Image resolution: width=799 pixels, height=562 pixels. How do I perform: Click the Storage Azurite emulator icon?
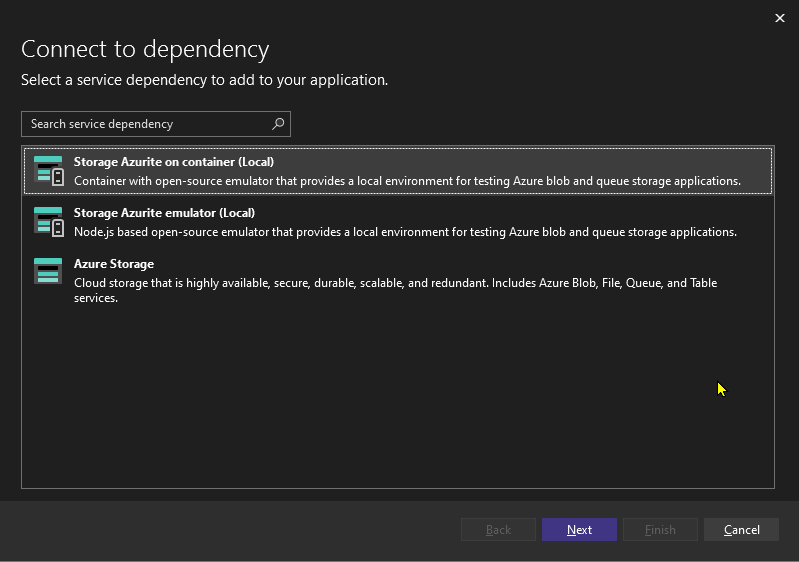tap(49, 222)
